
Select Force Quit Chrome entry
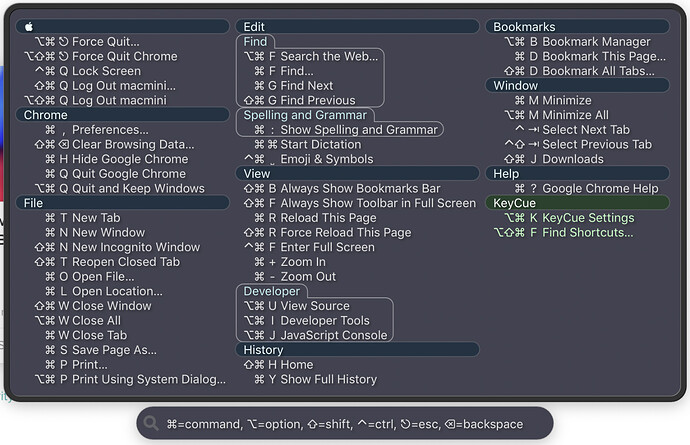[101, 56]
